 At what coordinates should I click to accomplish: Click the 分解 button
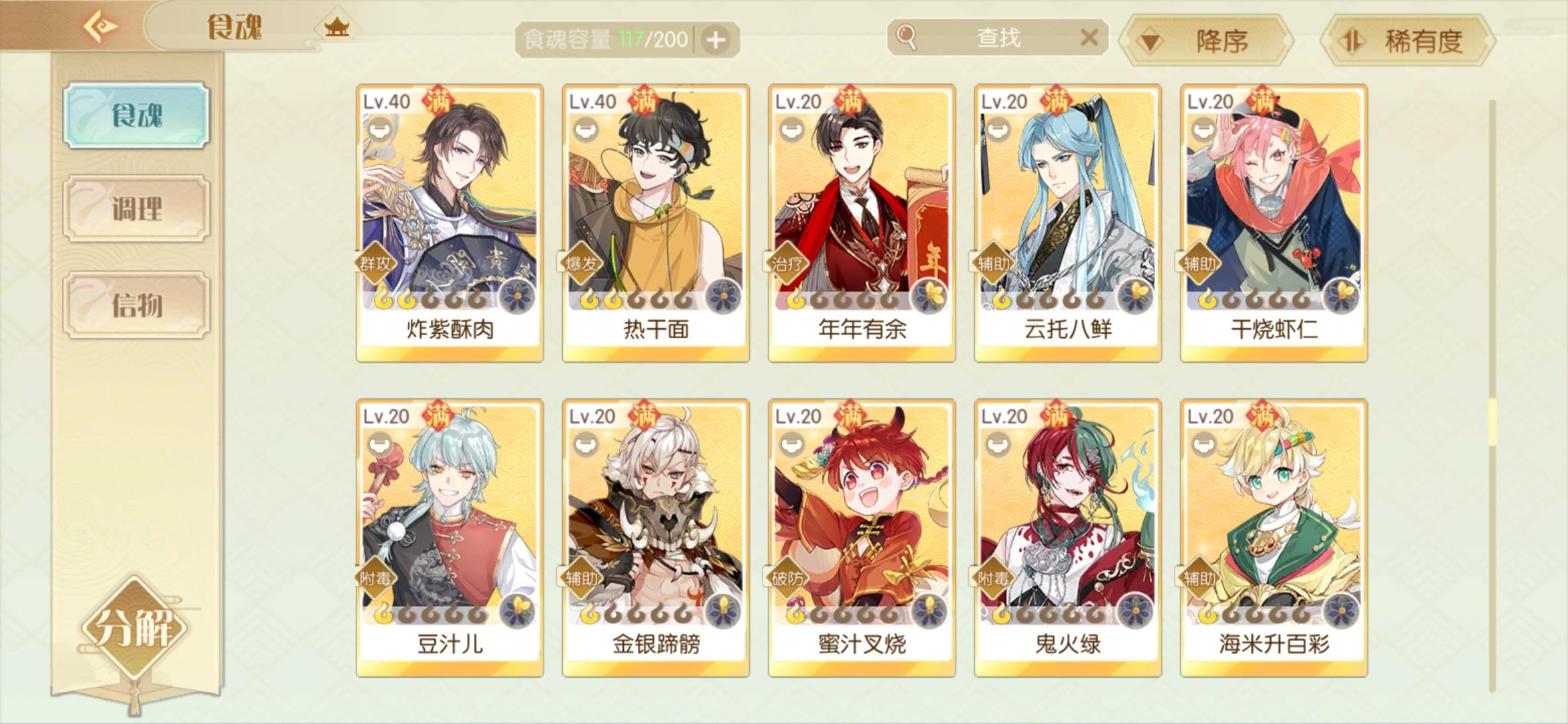[135, 628]
